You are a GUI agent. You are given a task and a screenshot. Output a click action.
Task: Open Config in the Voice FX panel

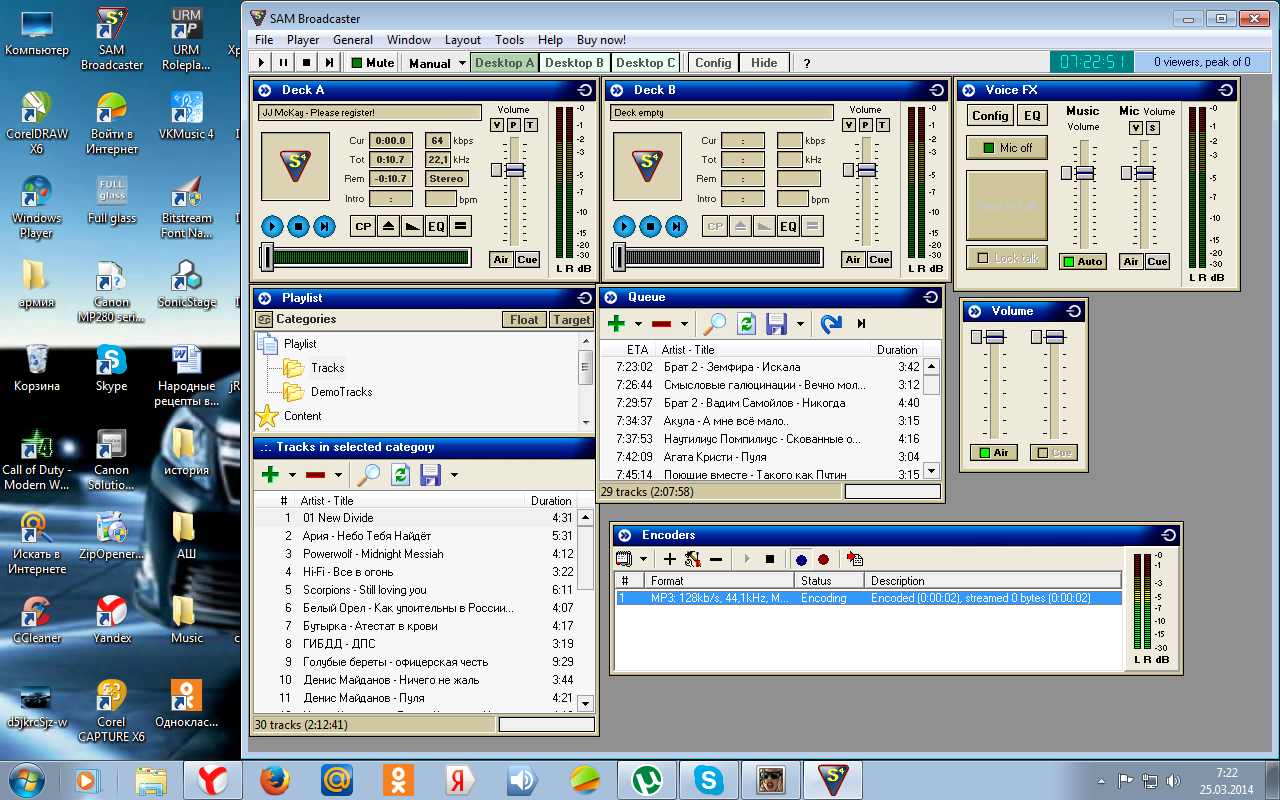click(x=990, y=116)
